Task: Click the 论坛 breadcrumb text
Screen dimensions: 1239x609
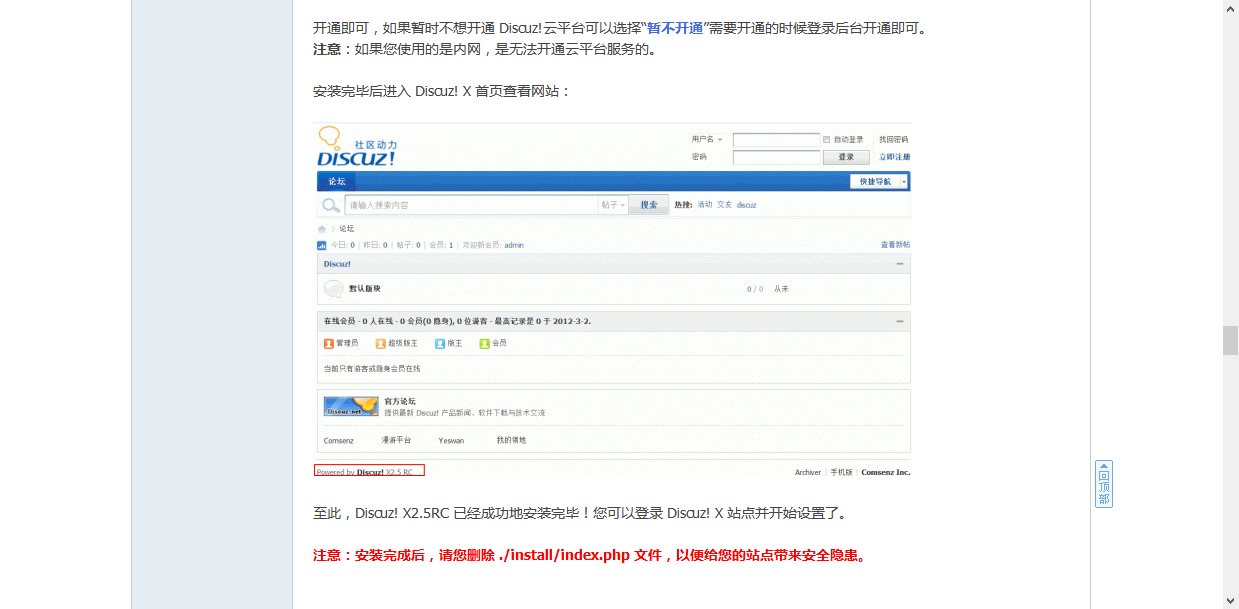Action: point(346,228)
